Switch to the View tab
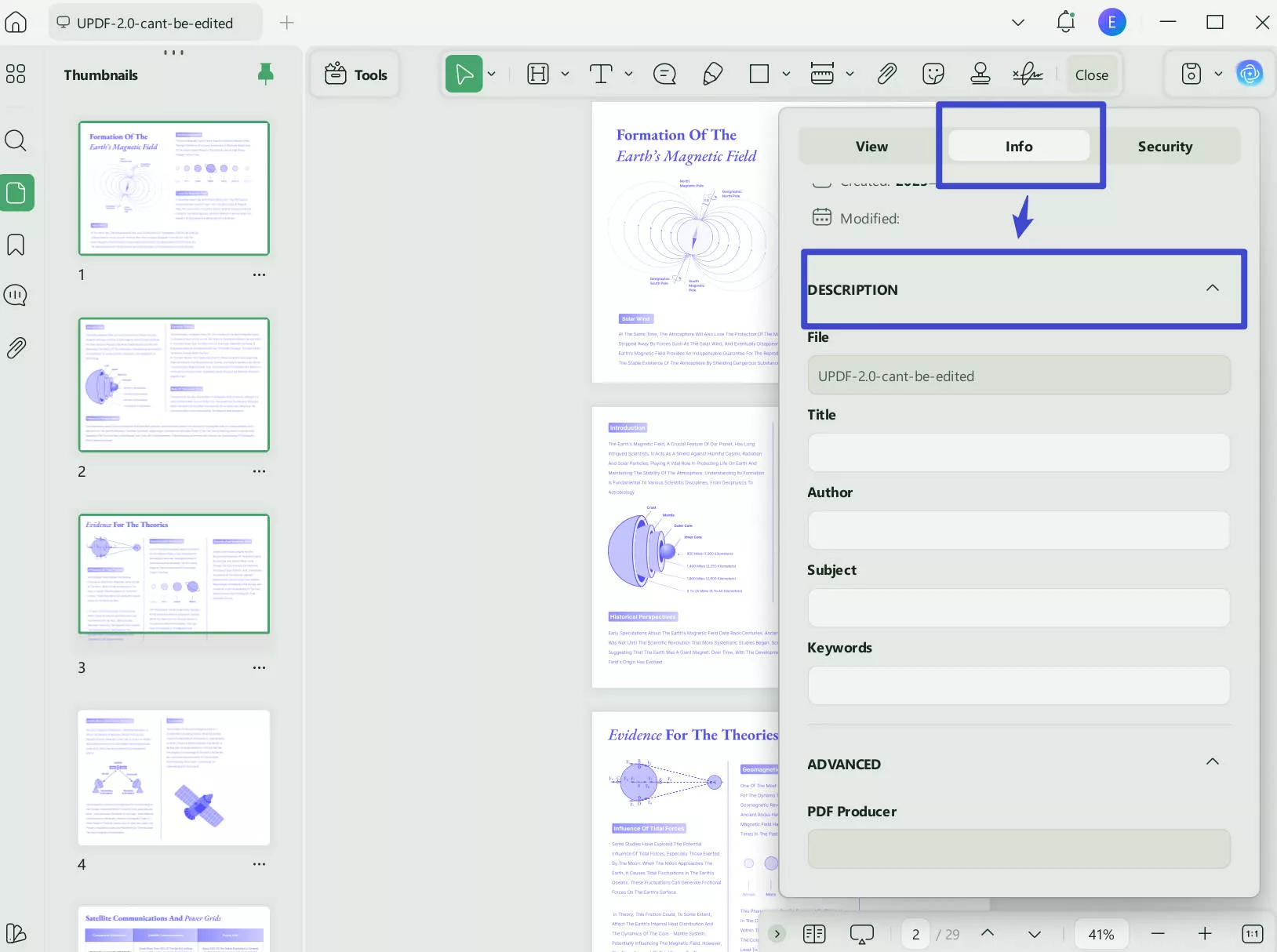 point(871,147)
